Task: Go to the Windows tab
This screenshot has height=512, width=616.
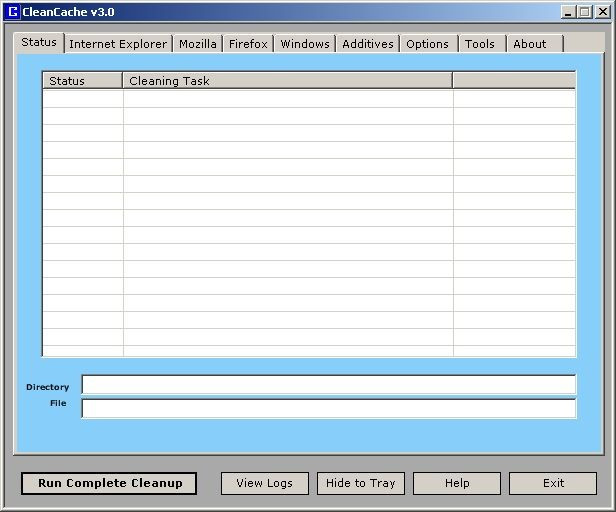Action: (x=305, y=44)
